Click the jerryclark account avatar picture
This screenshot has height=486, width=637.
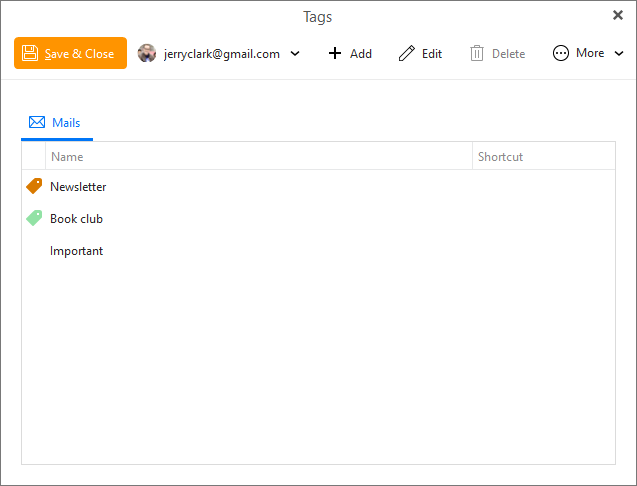point(147,53)
